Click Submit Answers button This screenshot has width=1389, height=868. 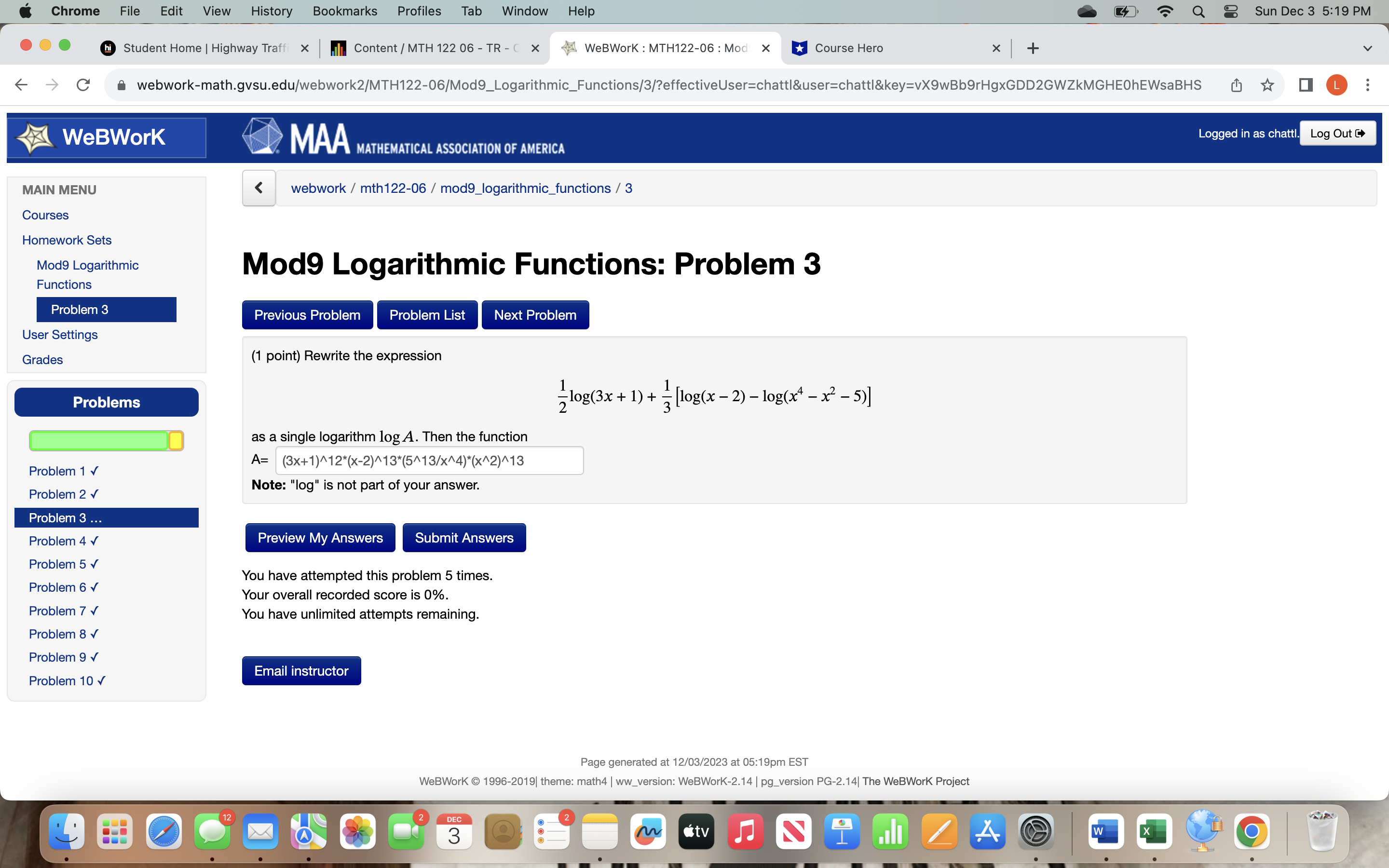click(x=464, y=537)
